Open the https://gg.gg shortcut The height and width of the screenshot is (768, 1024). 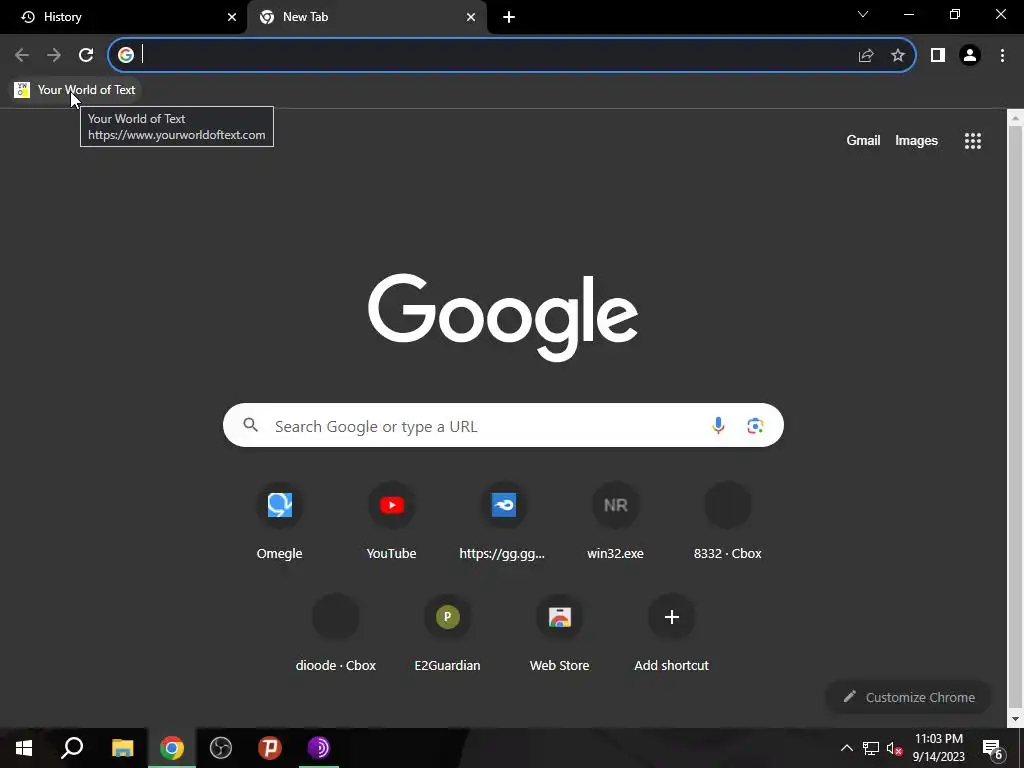click(503, 522)
